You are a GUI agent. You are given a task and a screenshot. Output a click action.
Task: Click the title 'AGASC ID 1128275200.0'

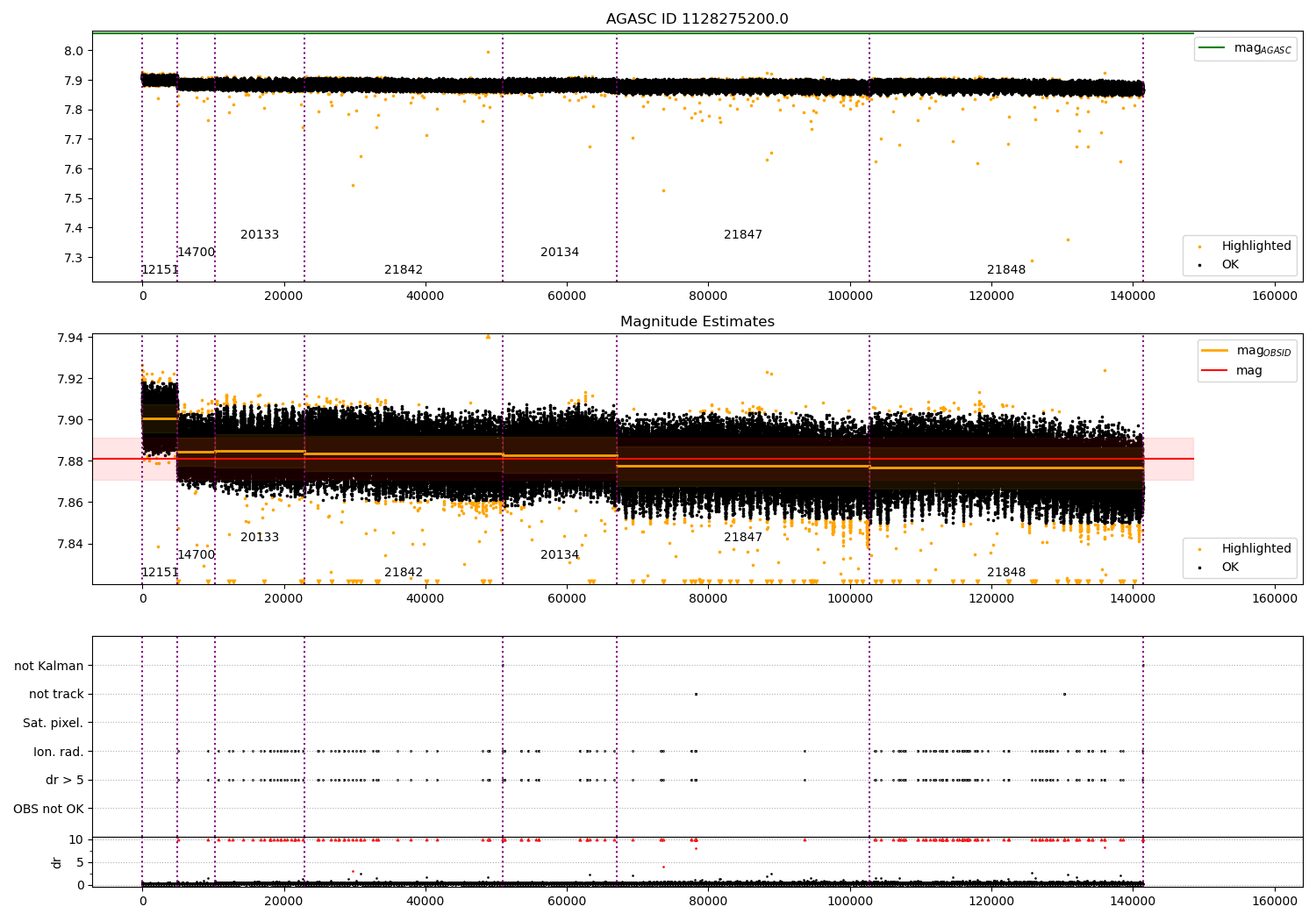(697, 19)
